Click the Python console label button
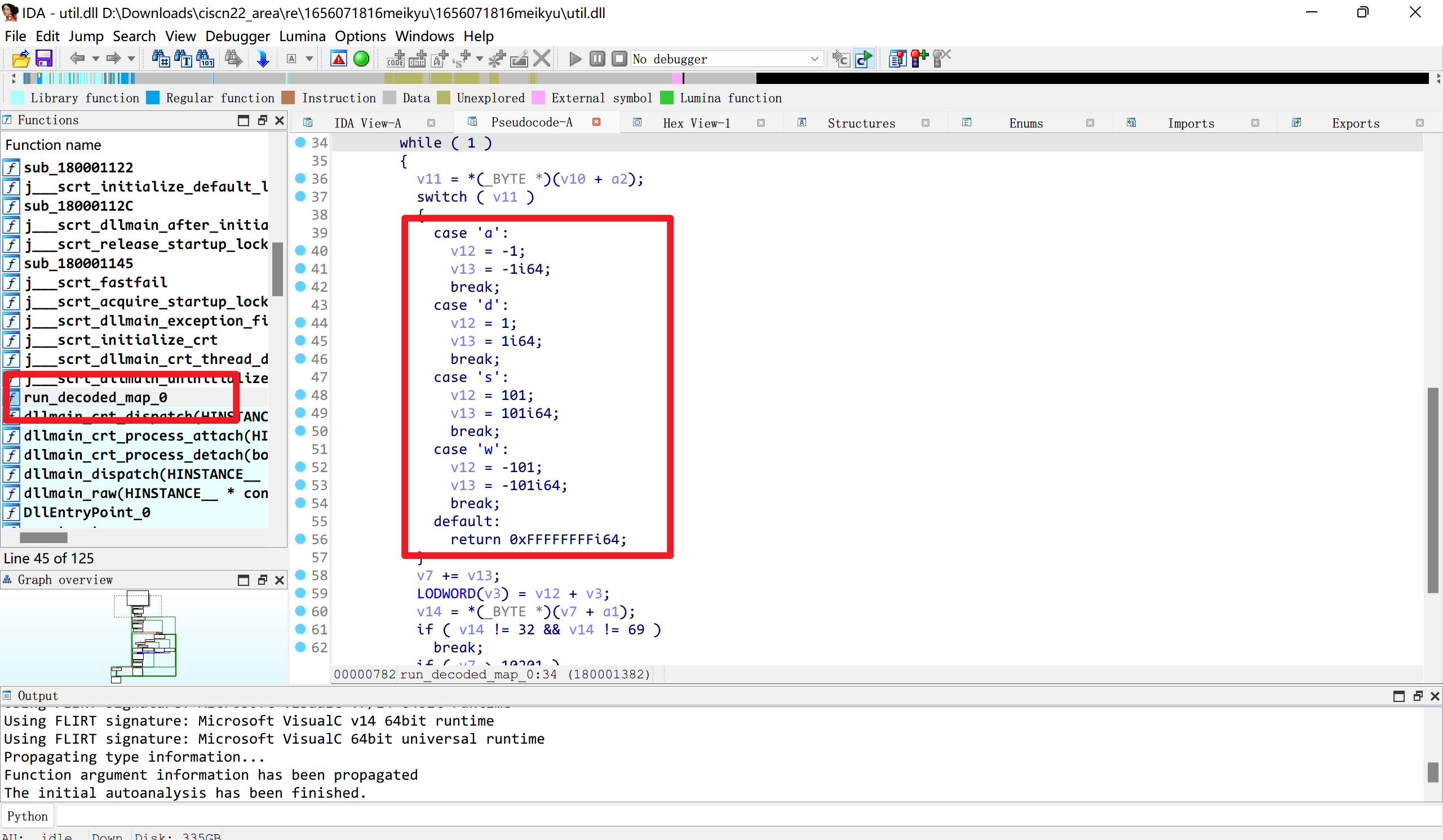This screenshot has height=840, width=1443. 28,816
